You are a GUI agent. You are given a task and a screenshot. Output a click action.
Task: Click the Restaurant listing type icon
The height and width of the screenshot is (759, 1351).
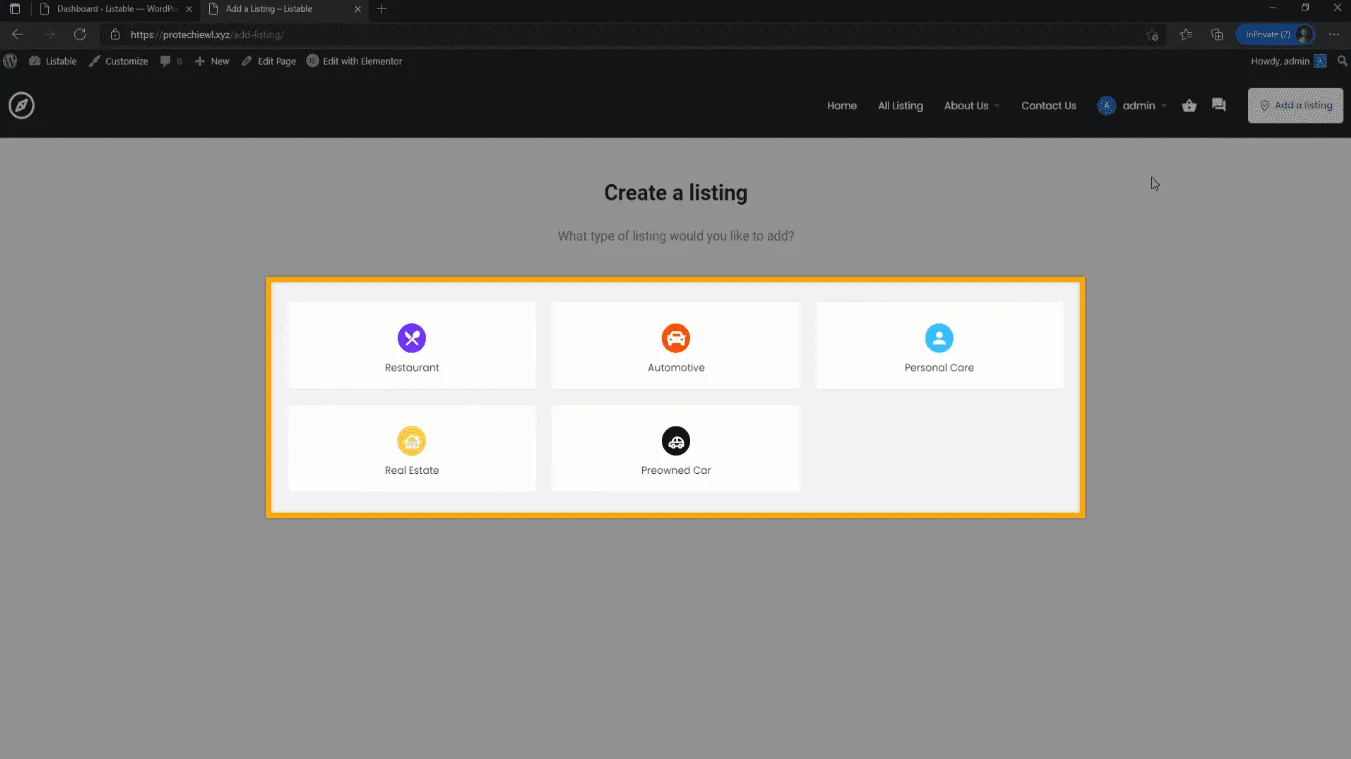coord(412,338)
